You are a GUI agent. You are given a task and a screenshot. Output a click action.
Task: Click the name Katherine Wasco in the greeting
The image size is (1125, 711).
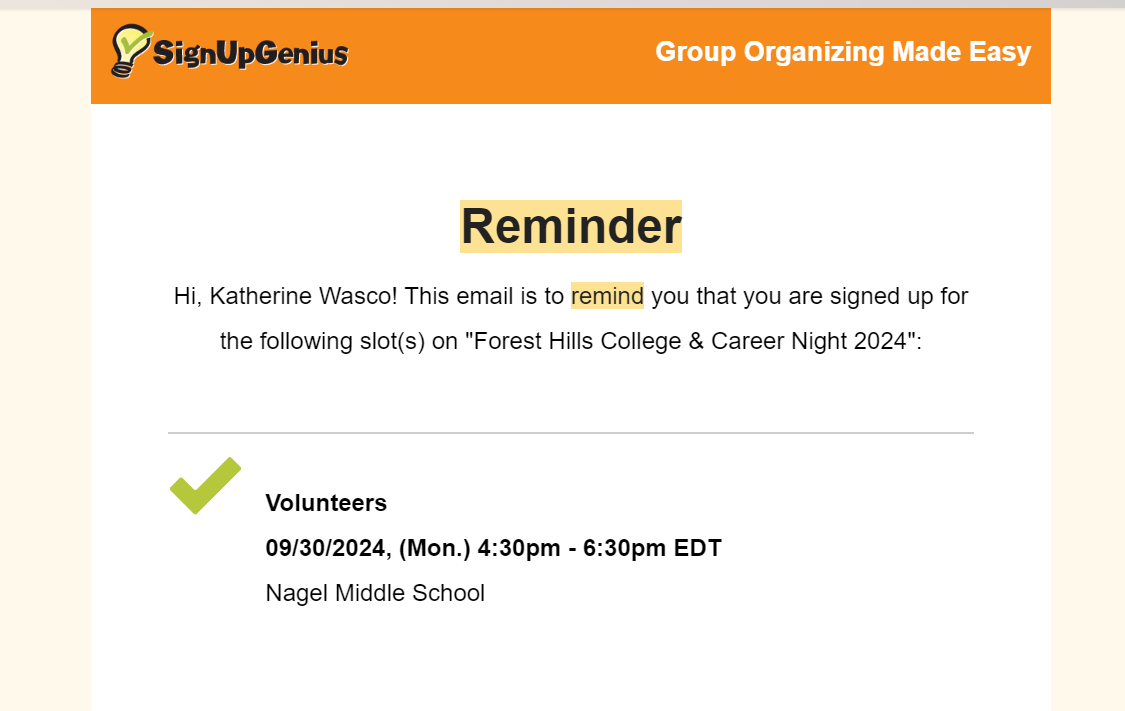pyautogui.click(x=303, y=296)
